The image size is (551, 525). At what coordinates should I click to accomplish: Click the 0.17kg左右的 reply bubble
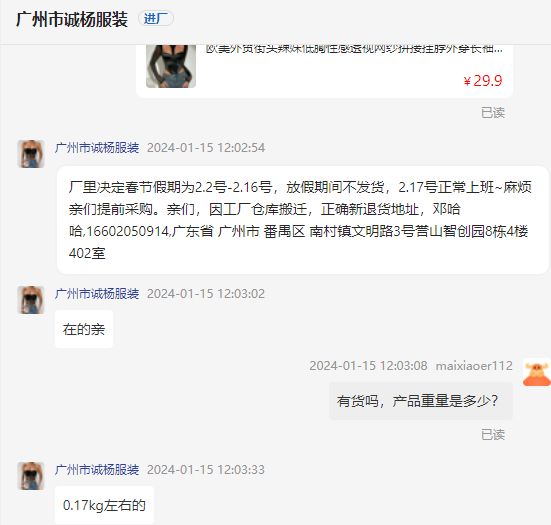pos(104,505)
